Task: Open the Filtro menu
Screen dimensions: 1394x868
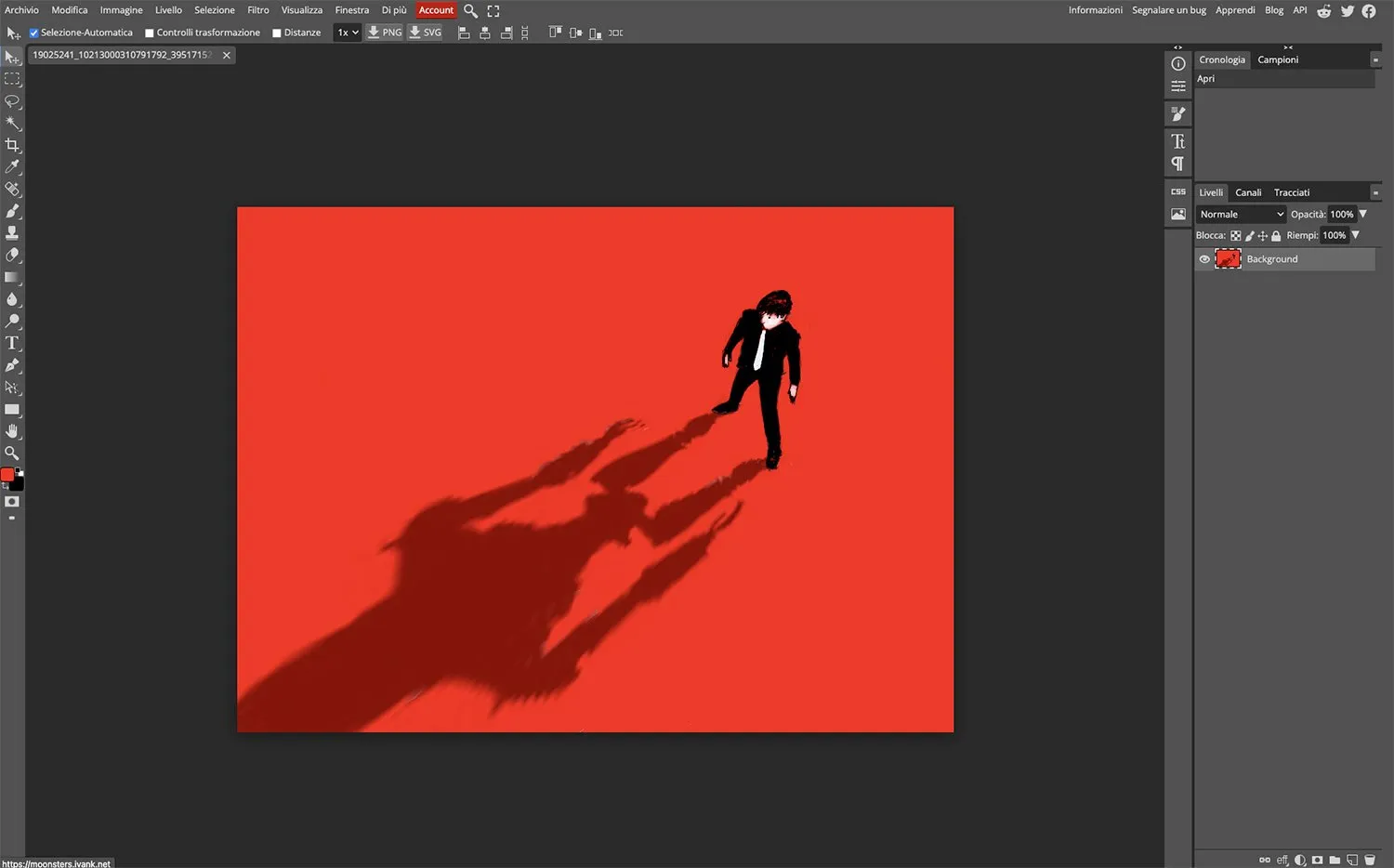Action: (257, 9)
